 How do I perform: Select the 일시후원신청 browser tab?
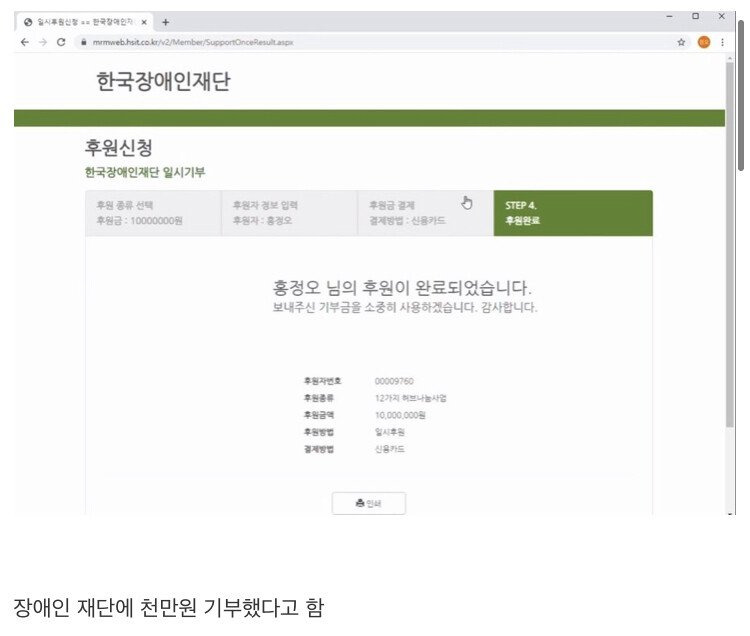click(x=84, y=22)
